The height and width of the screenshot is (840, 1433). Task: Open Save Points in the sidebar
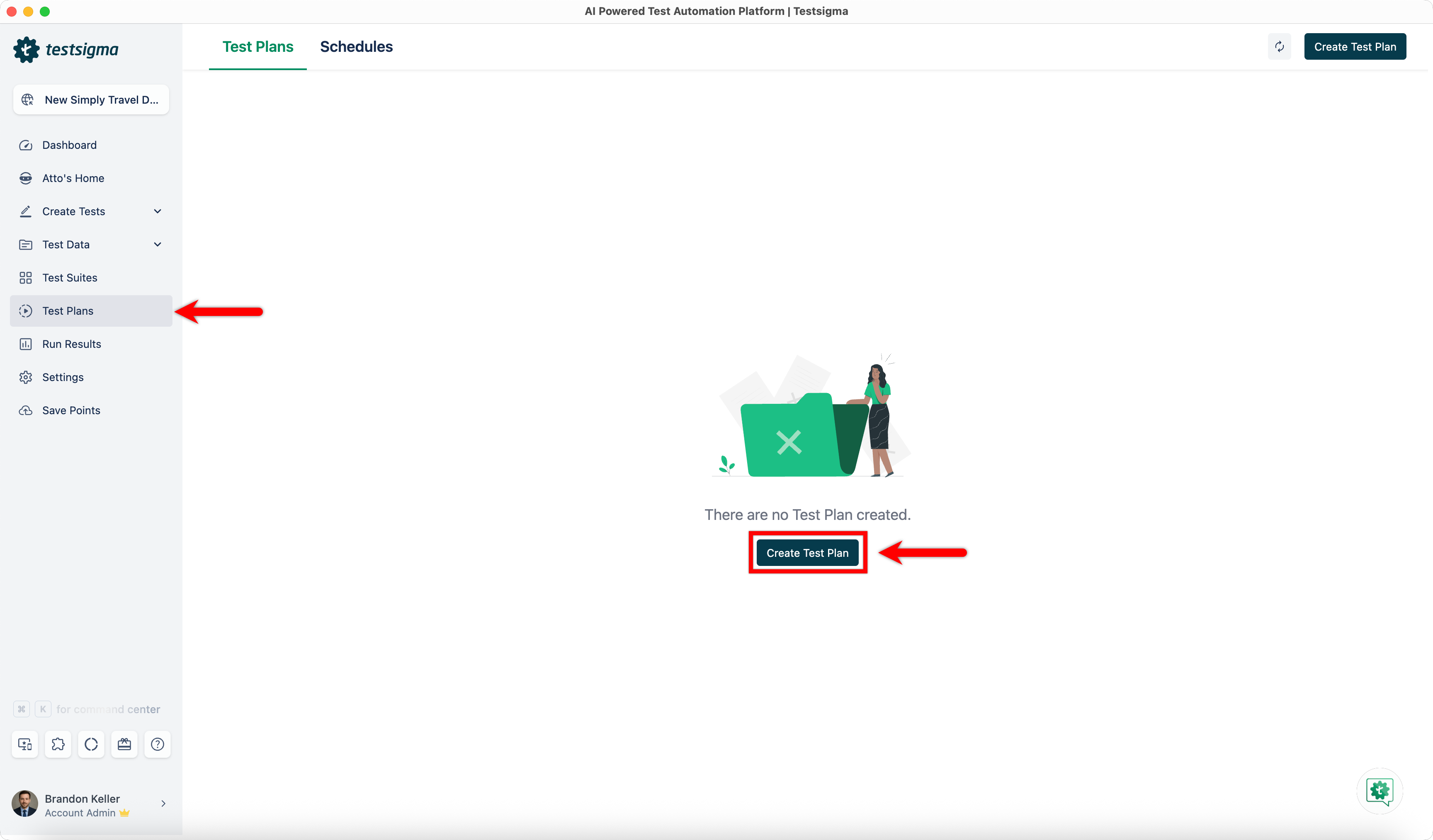tap(71, 410)
